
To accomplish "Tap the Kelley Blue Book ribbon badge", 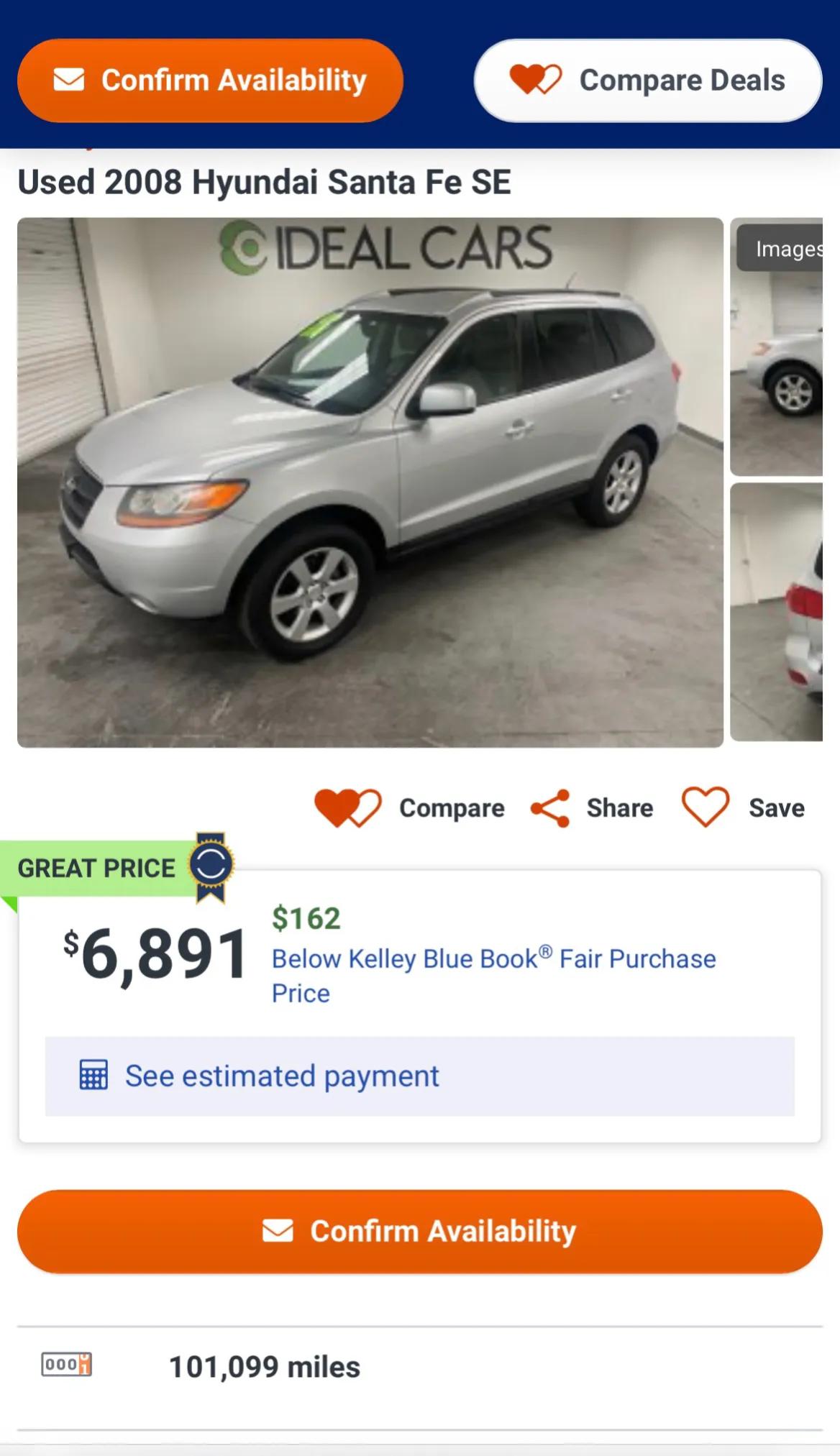I will coord(211,867).
